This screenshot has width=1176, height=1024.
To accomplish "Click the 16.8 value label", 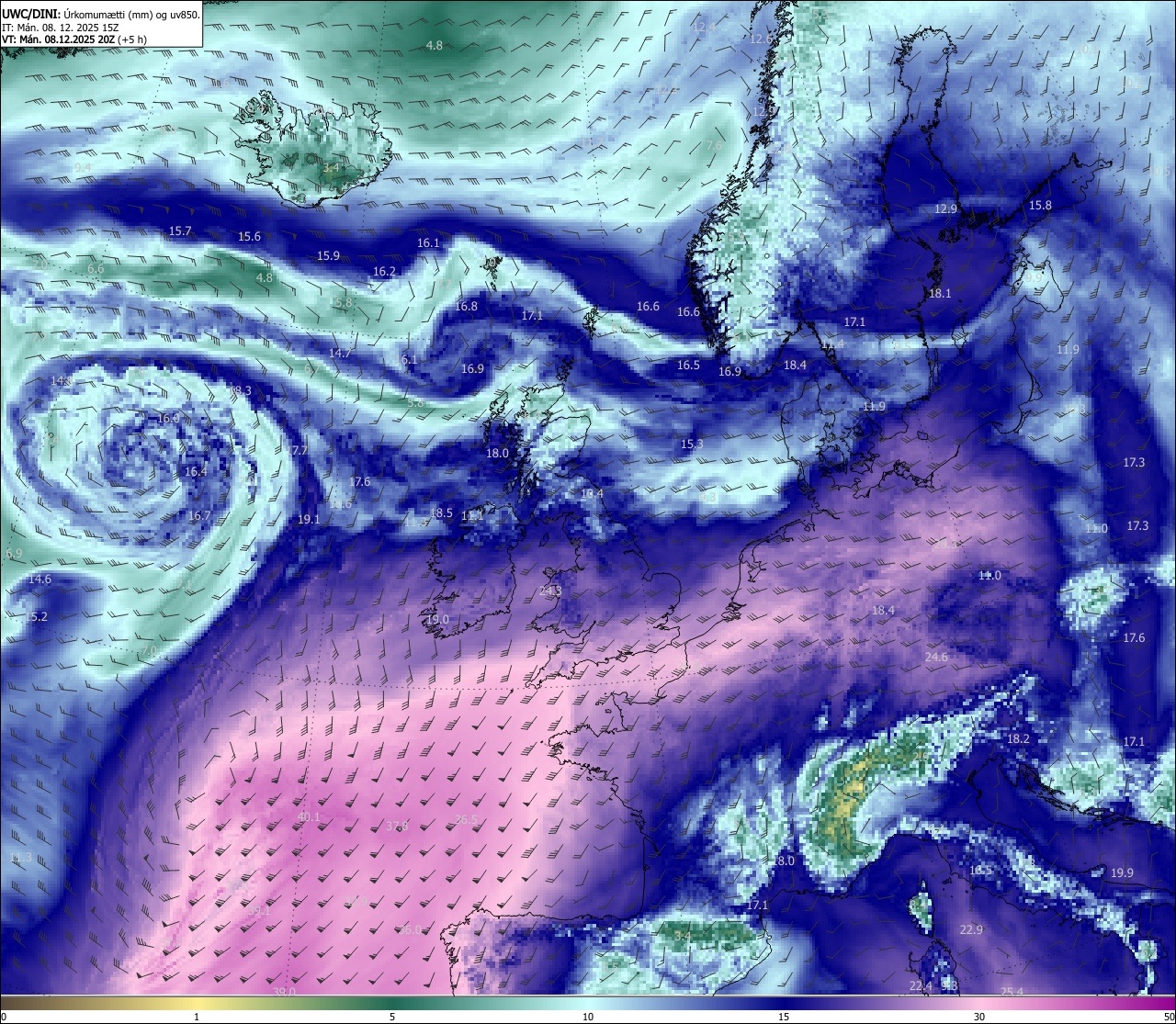I will pyautogui.click(x=467, y=307).
